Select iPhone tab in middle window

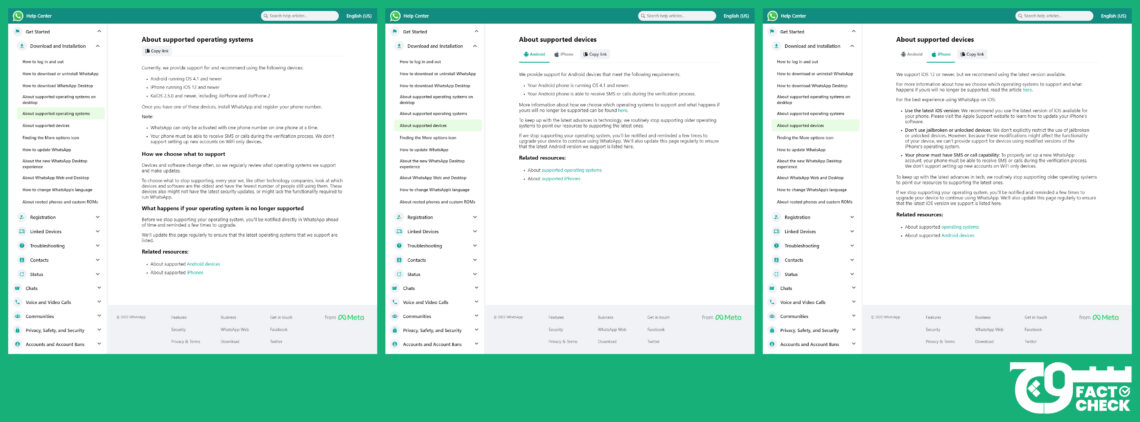click(x=563, y=55)
